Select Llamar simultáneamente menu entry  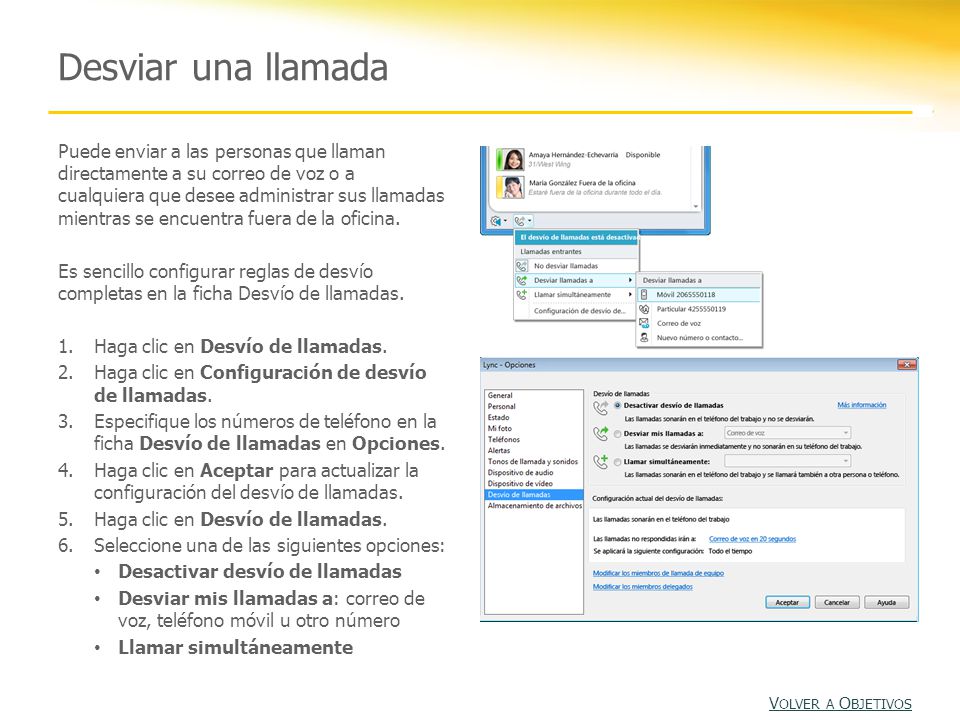tap(576, 295)
